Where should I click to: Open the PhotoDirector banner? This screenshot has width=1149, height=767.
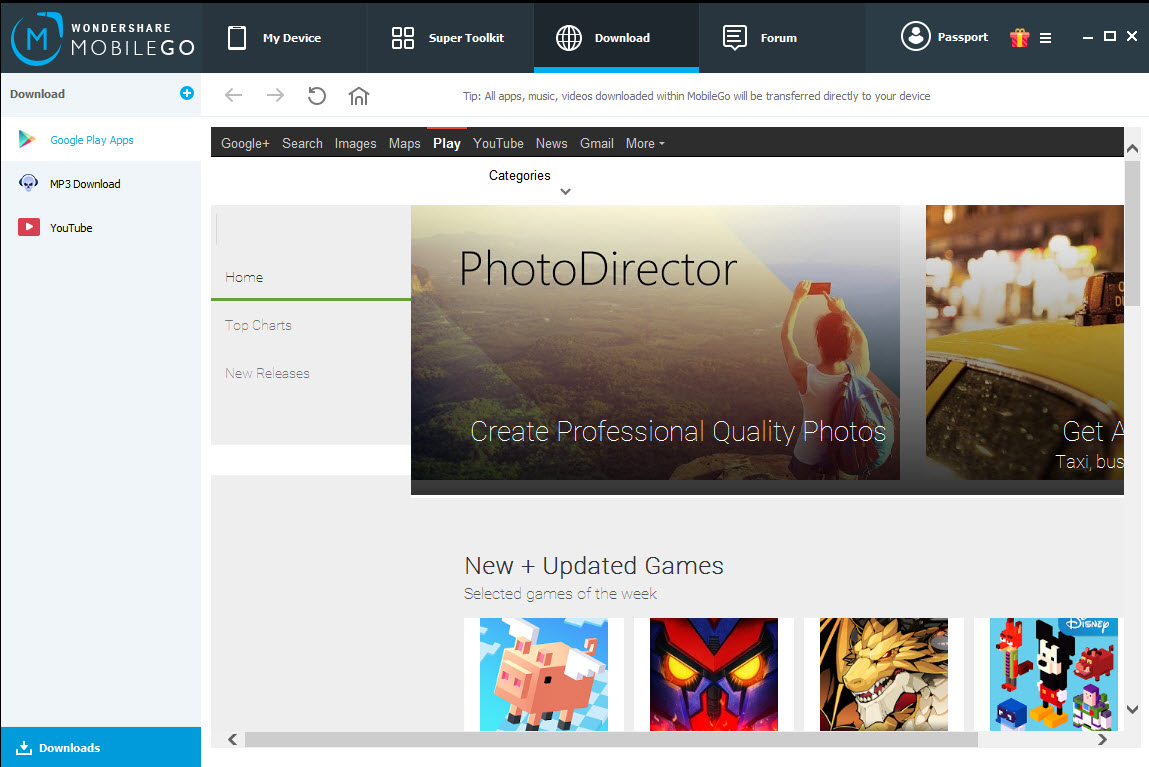pyautogui.click(x=655, y=342)
